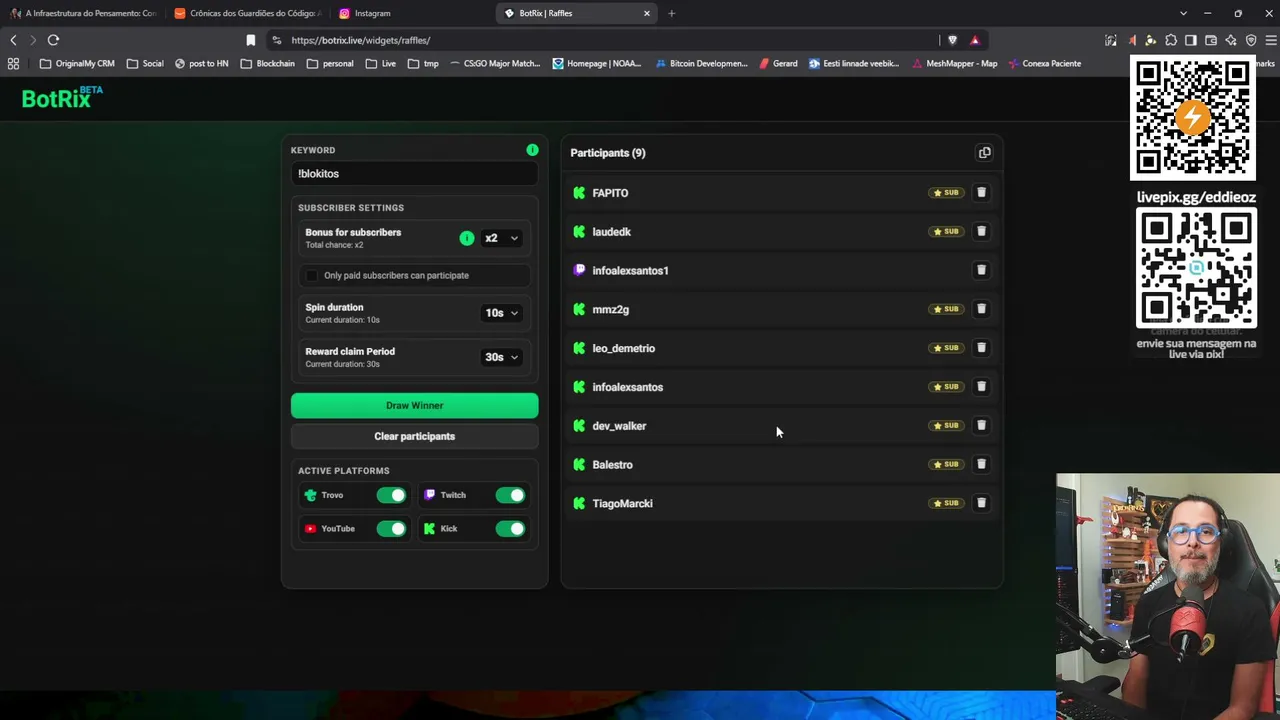Remove infoalexsantos using its trash icon

(x=981, y=386)
